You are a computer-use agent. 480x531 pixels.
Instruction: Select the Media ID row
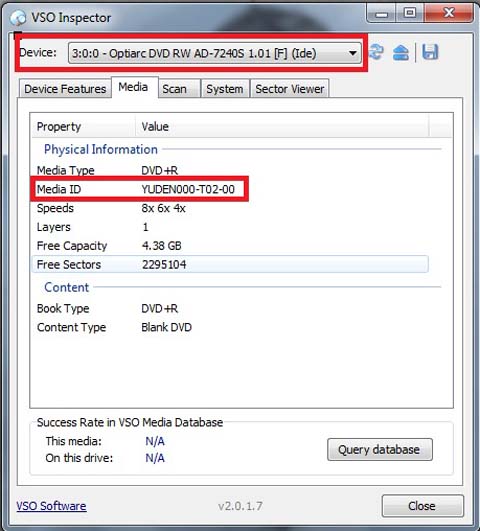[230, 189]
